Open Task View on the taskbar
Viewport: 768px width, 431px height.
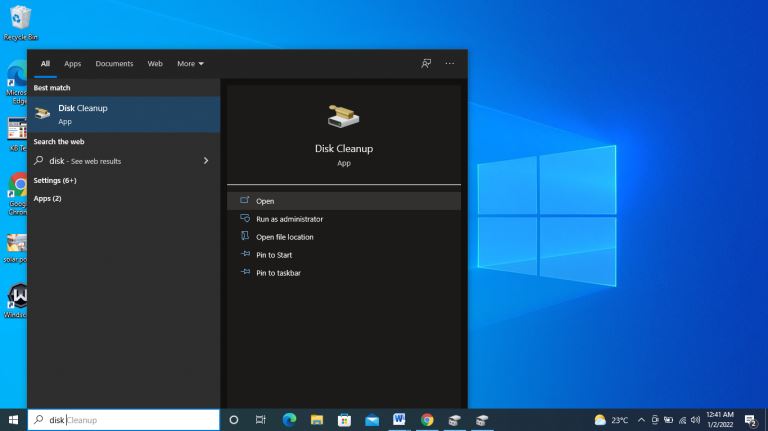click(x=261, y=420)
